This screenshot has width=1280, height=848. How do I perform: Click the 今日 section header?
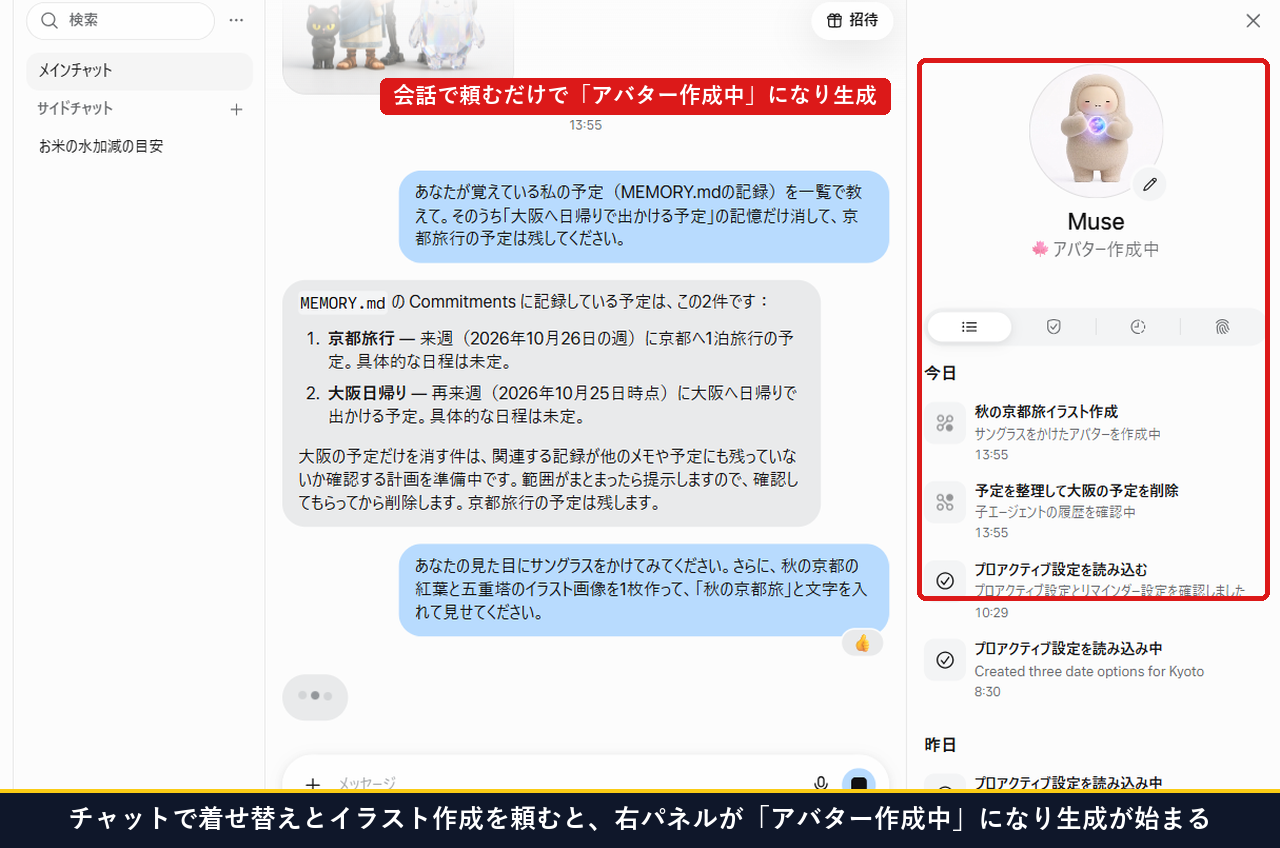pos(940,373)
